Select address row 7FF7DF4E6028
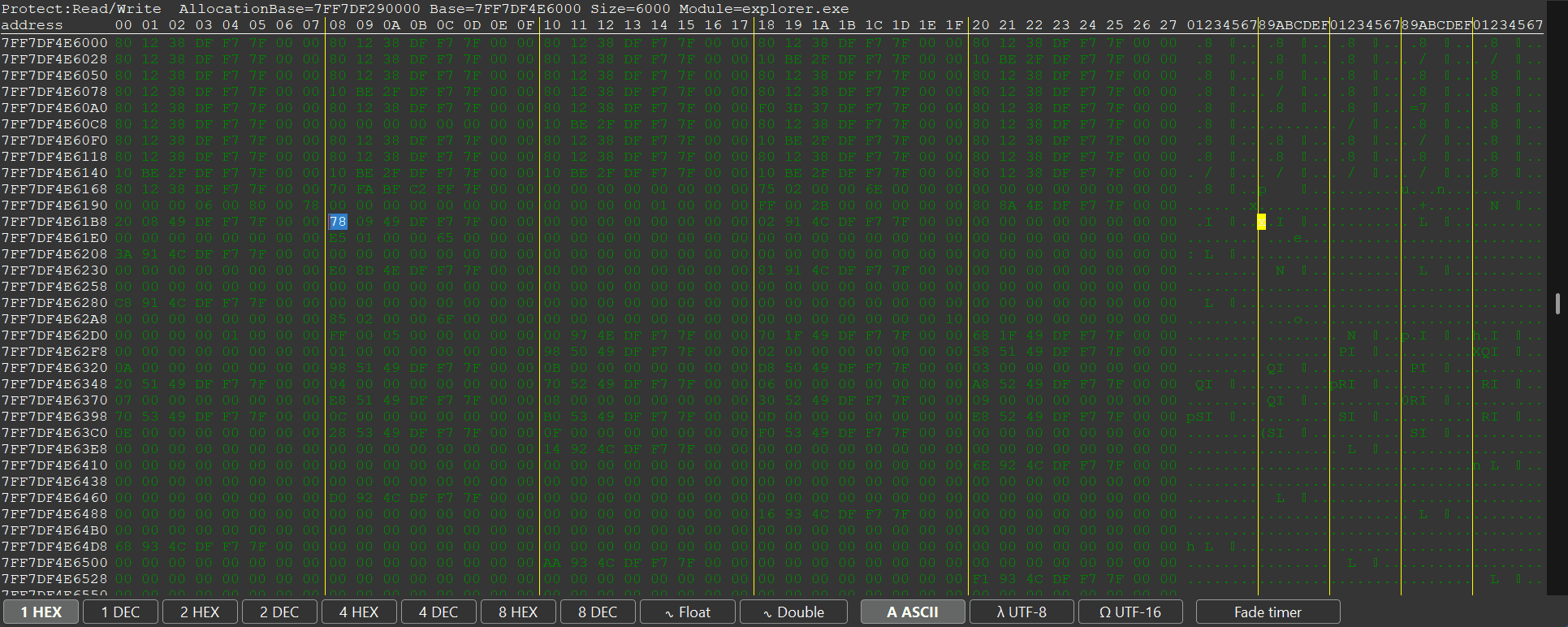Screen dimensions: 1568x627 [54, 58]
